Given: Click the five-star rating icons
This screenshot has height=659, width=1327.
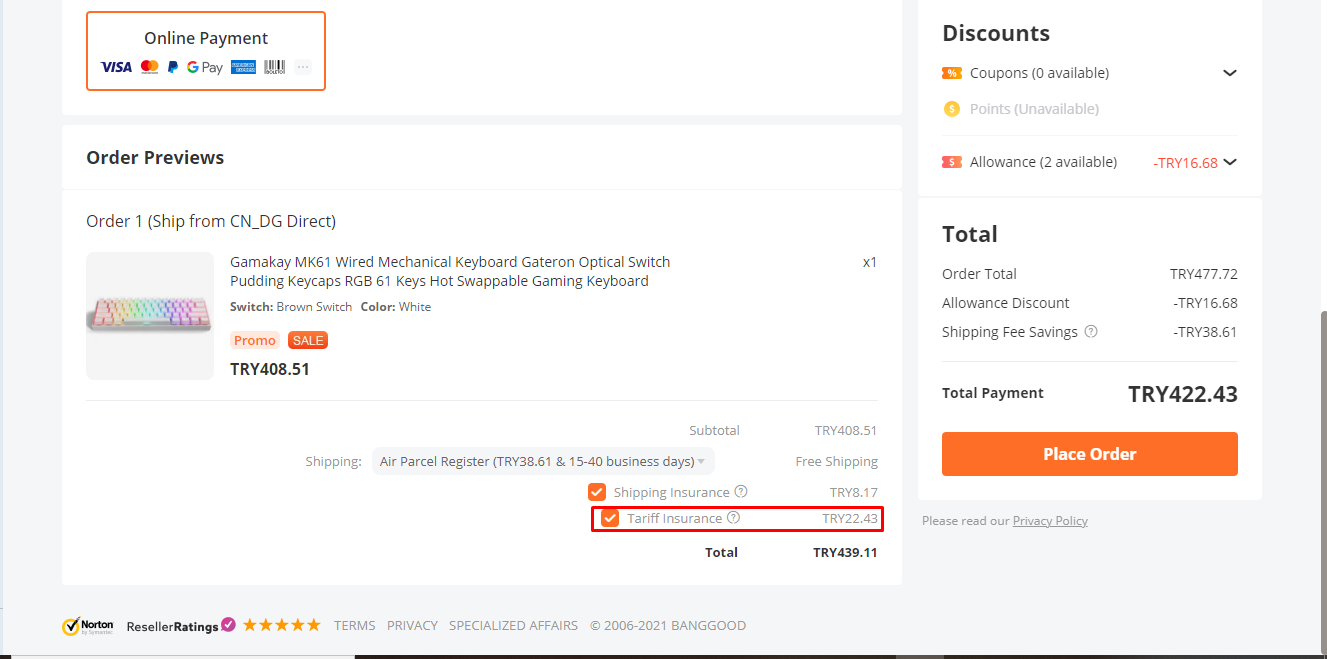Looking at the screenshot, I should click(x=281, y=625).
